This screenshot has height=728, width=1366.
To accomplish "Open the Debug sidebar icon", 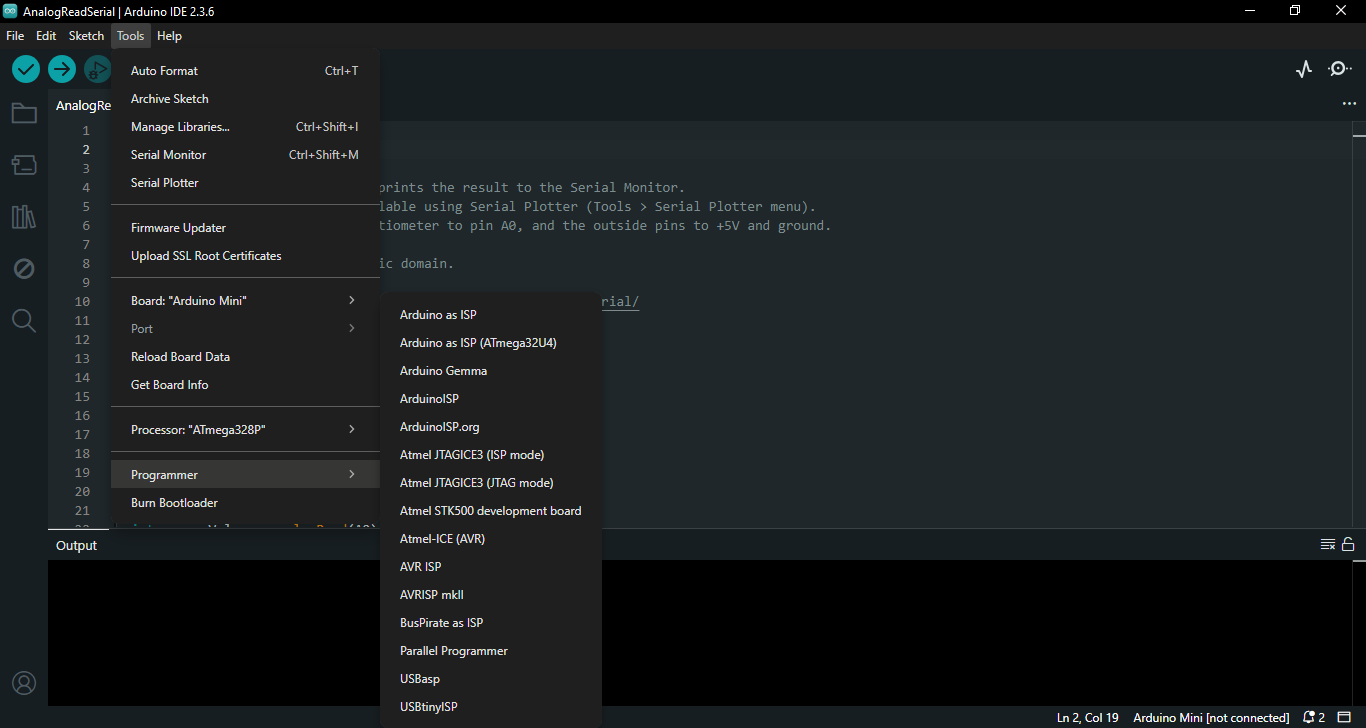I will [x=24, y=269].
